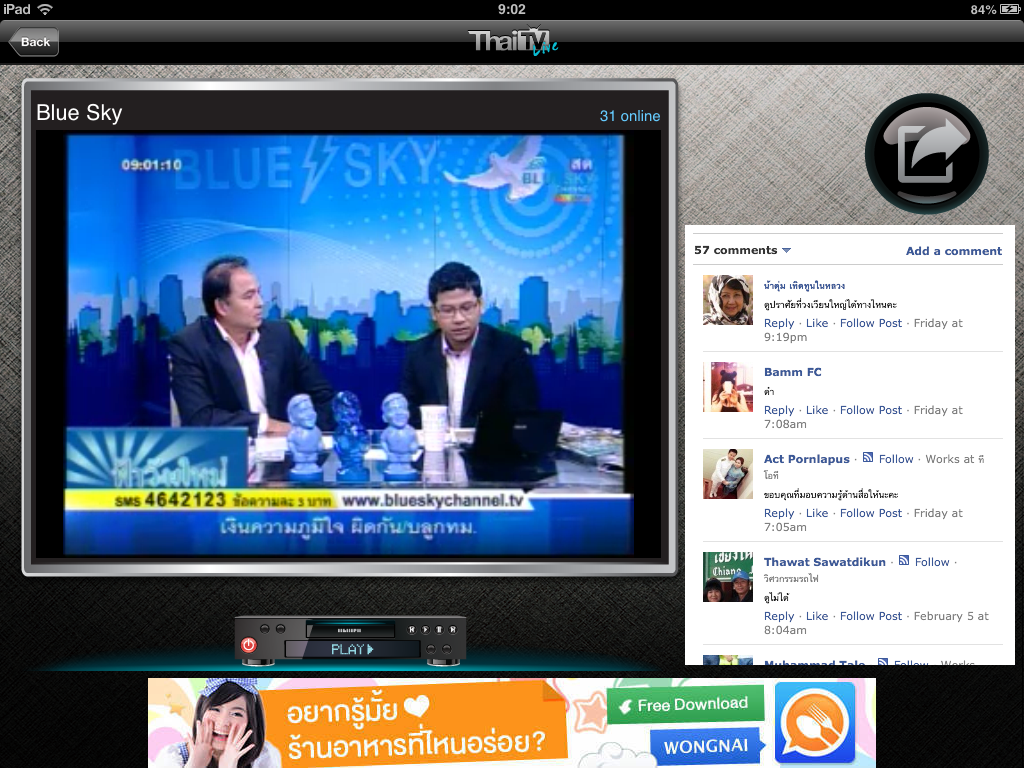Viewport: 1024px width, 768px height.
Task: Tap the avatar of the first commenter
Action: point(728,300)
